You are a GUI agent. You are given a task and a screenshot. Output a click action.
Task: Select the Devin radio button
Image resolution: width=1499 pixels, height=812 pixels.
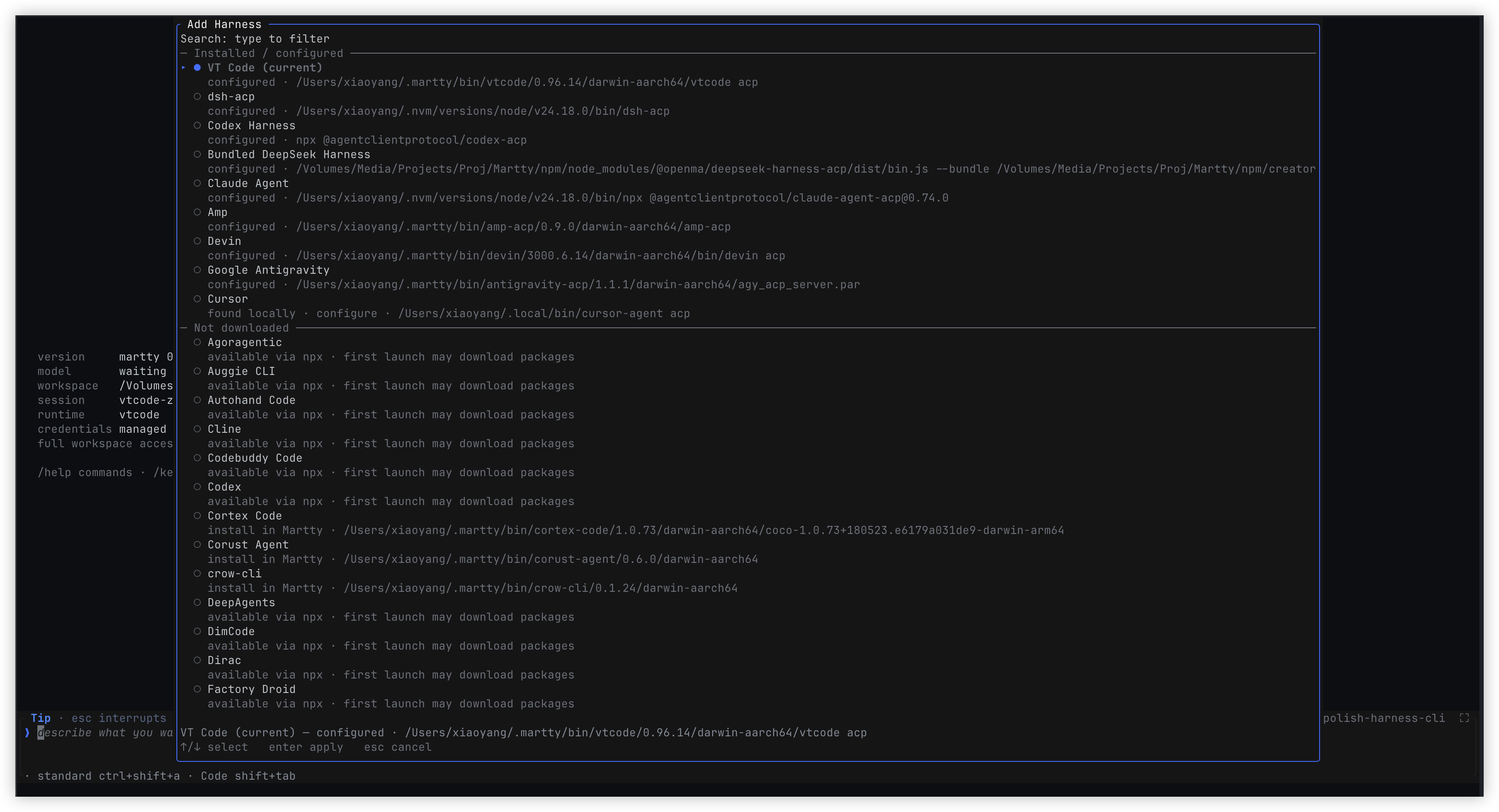tap(197, 241)
